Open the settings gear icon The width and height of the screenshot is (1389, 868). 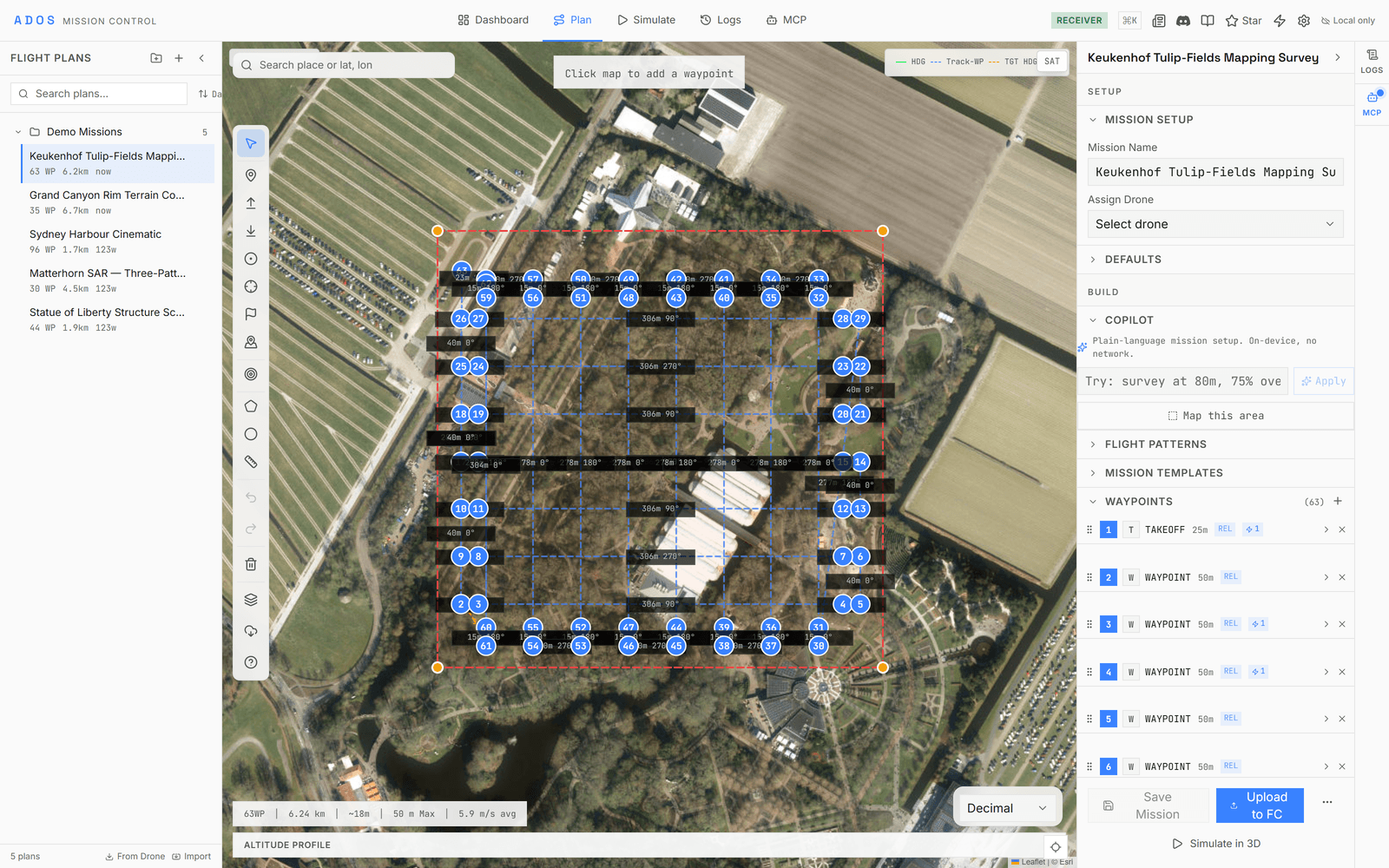click(x=1304, y=20)
